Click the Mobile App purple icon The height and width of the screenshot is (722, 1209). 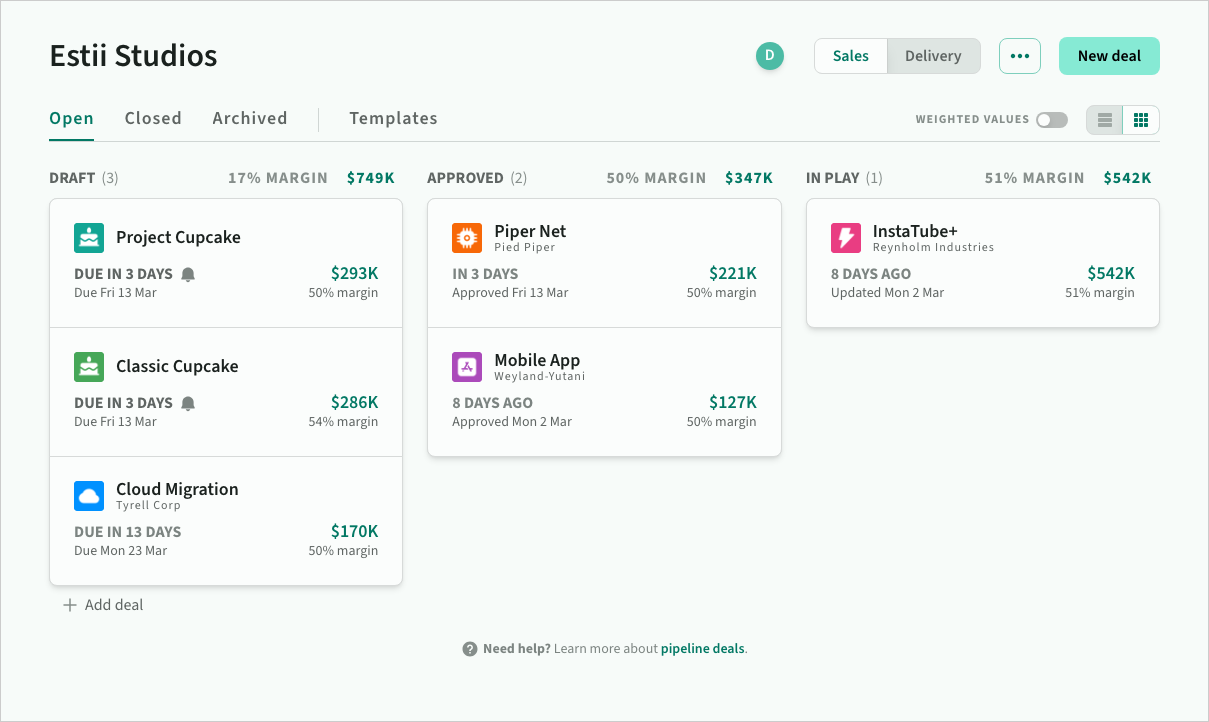pyautogui.click(x=467, y=367)
